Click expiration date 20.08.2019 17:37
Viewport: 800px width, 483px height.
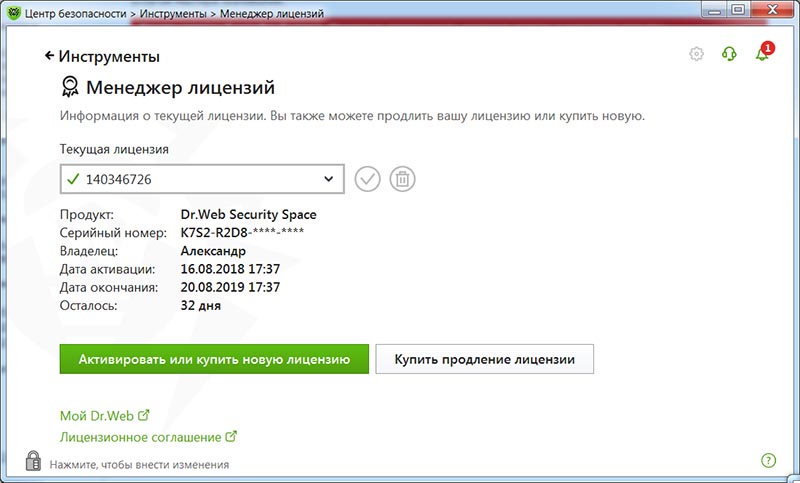pyautogui.click(x=230, y=287)
